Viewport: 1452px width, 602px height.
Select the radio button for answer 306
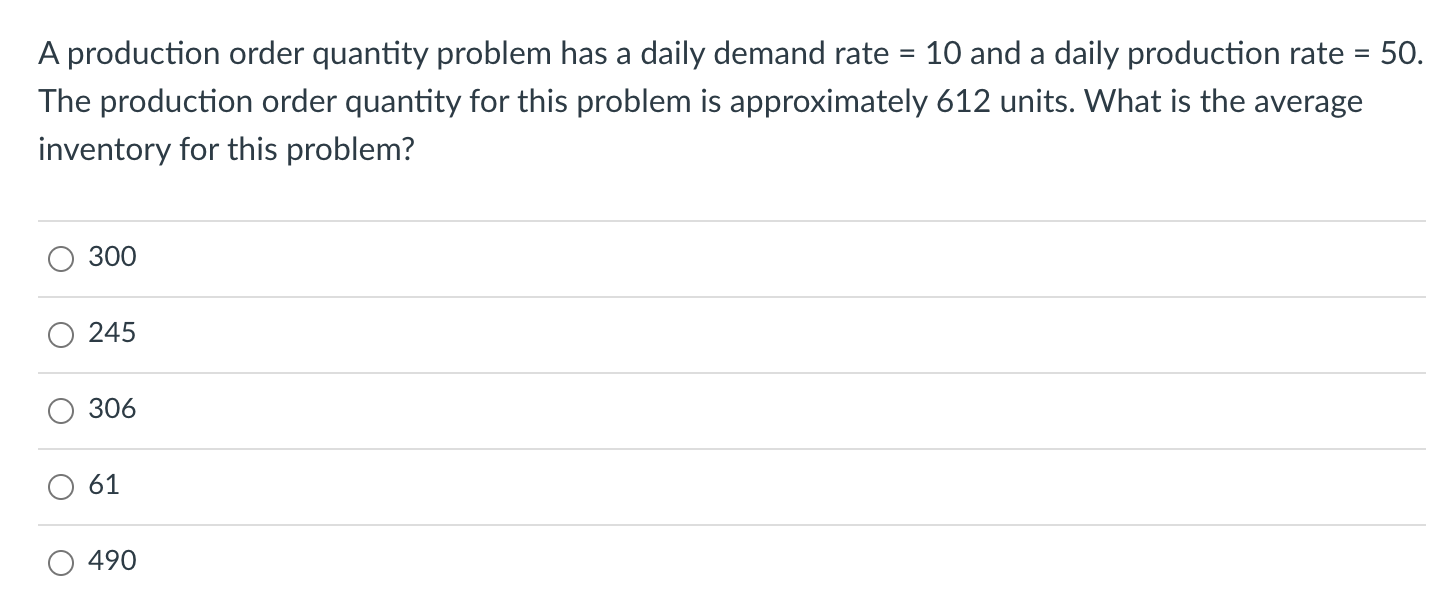click(60, 410)
